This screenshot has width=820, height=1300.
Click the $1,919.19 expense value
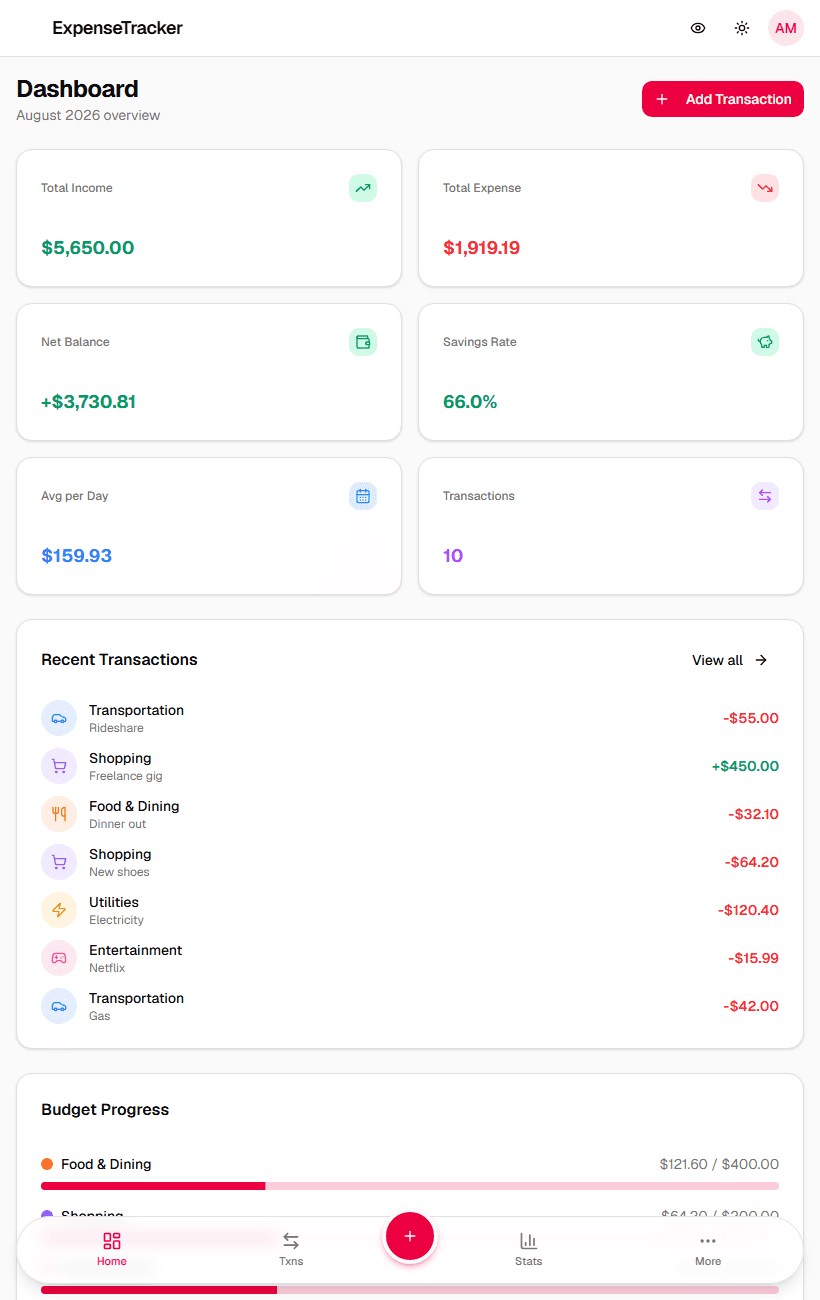[x=482, y=248]
